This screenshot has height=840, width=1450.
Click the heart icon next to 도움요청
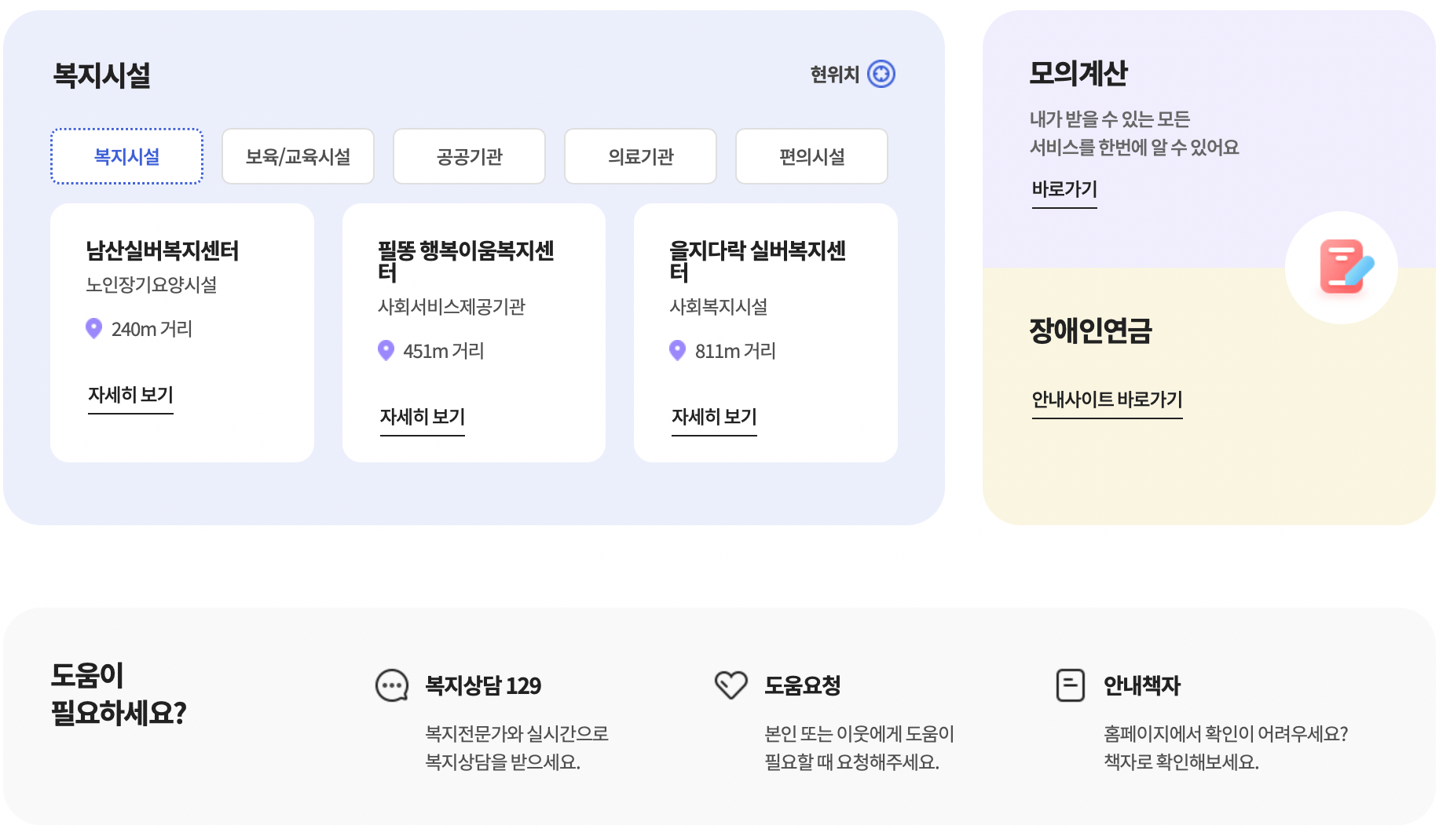731,685
